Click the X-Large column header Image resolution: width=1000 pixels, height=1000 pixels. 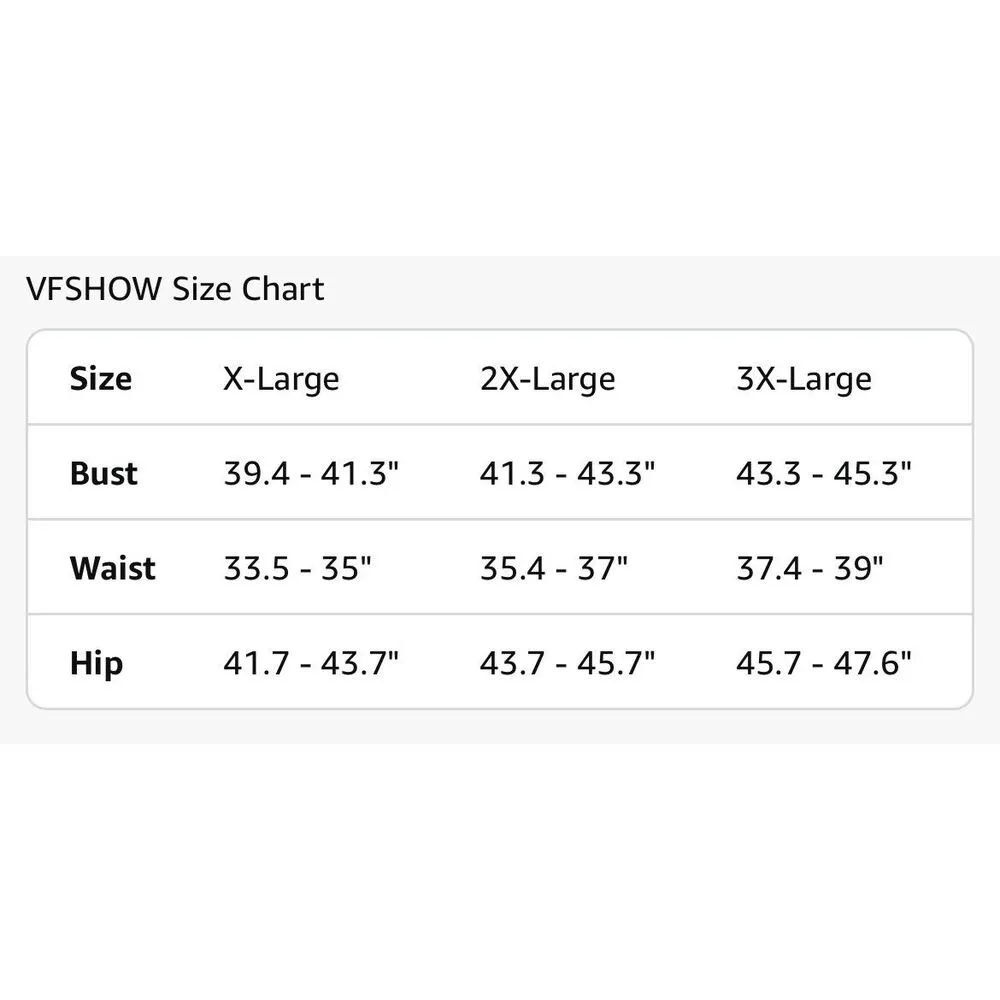coord(281,379)
